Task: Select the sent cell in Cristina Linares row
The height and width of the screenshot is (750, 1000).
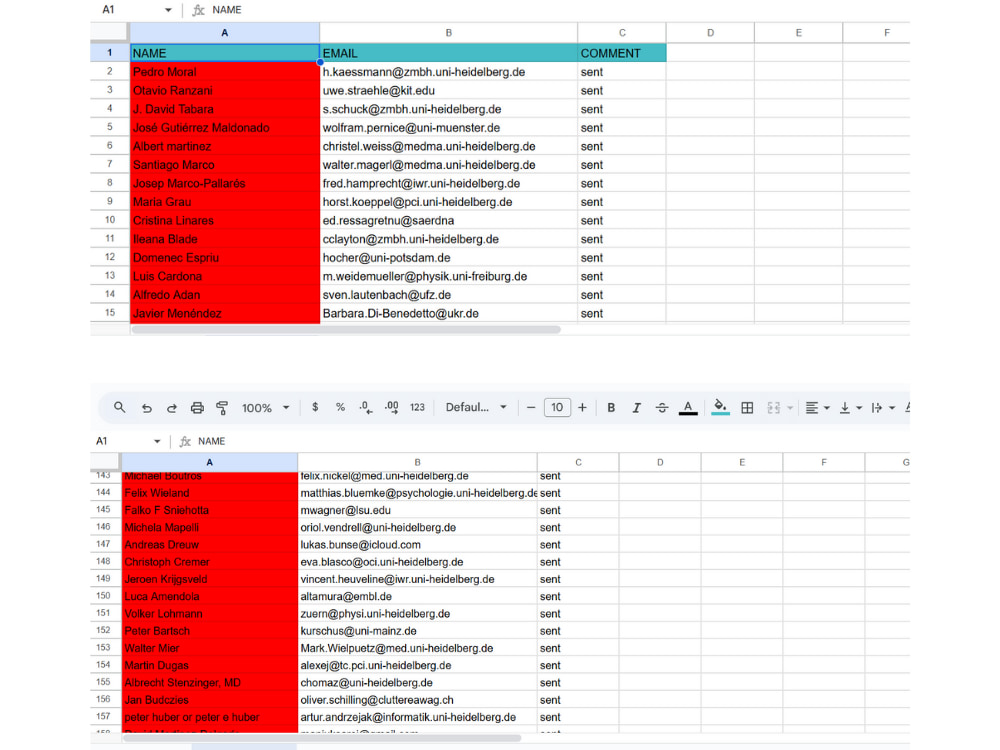Action: (622, 221)
